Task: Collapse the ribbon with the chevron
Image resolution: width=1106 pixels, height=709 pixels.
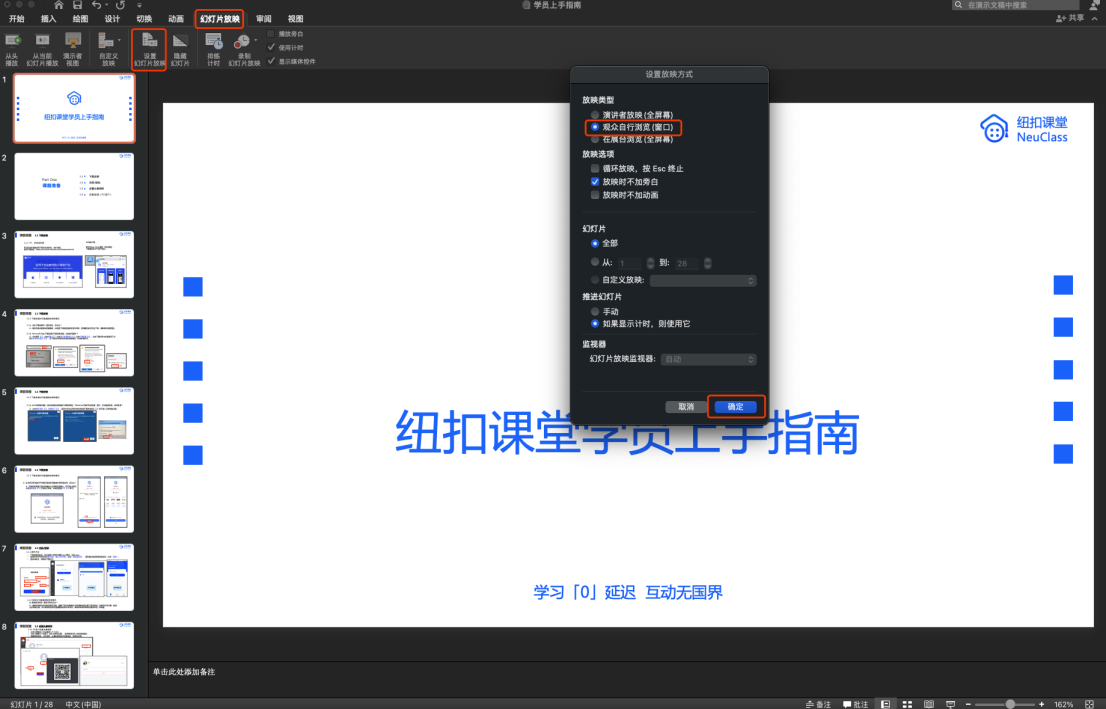Action: pyautogui.click(x=1095, y=19)
